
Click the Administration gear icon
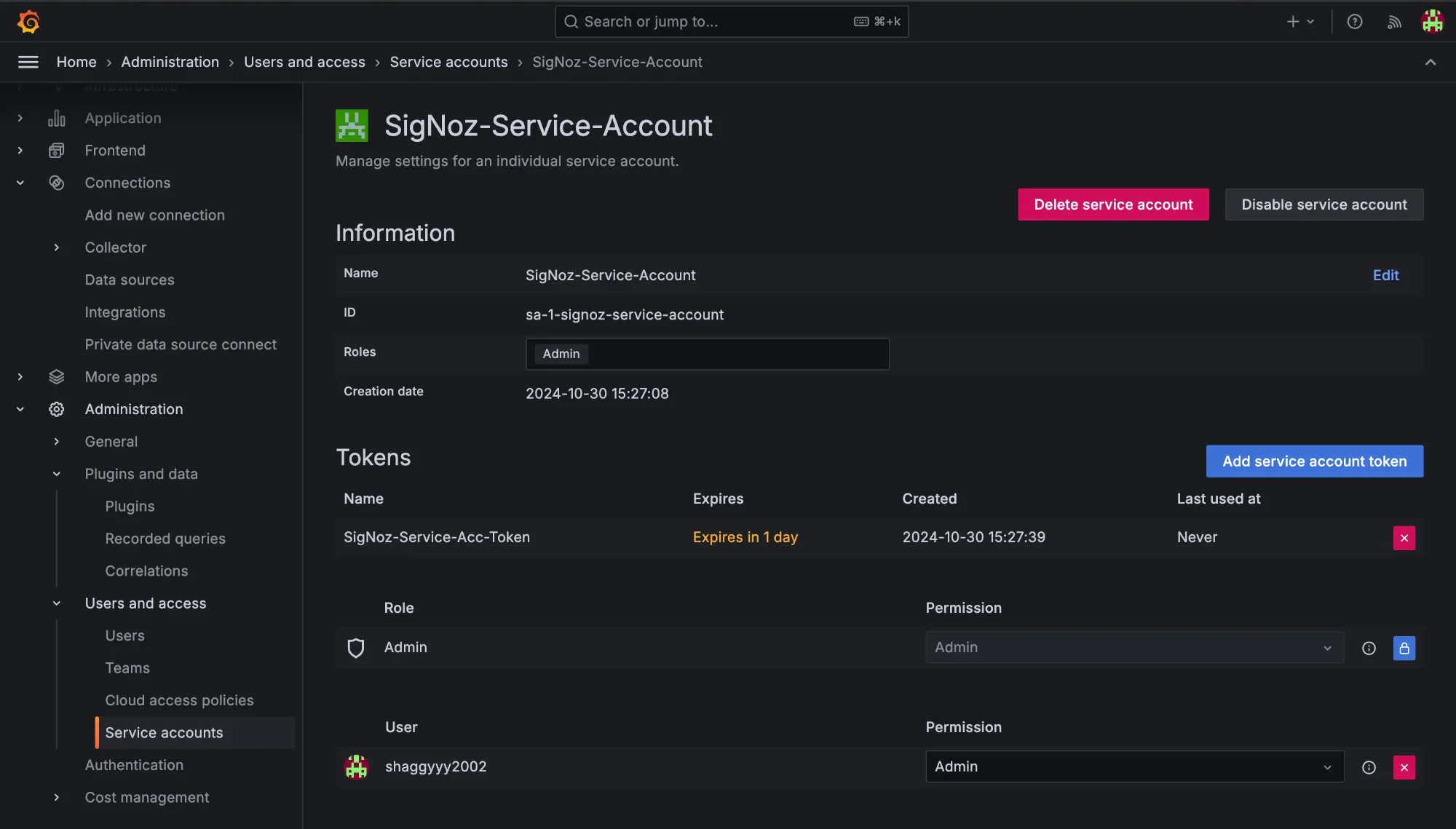57,409
